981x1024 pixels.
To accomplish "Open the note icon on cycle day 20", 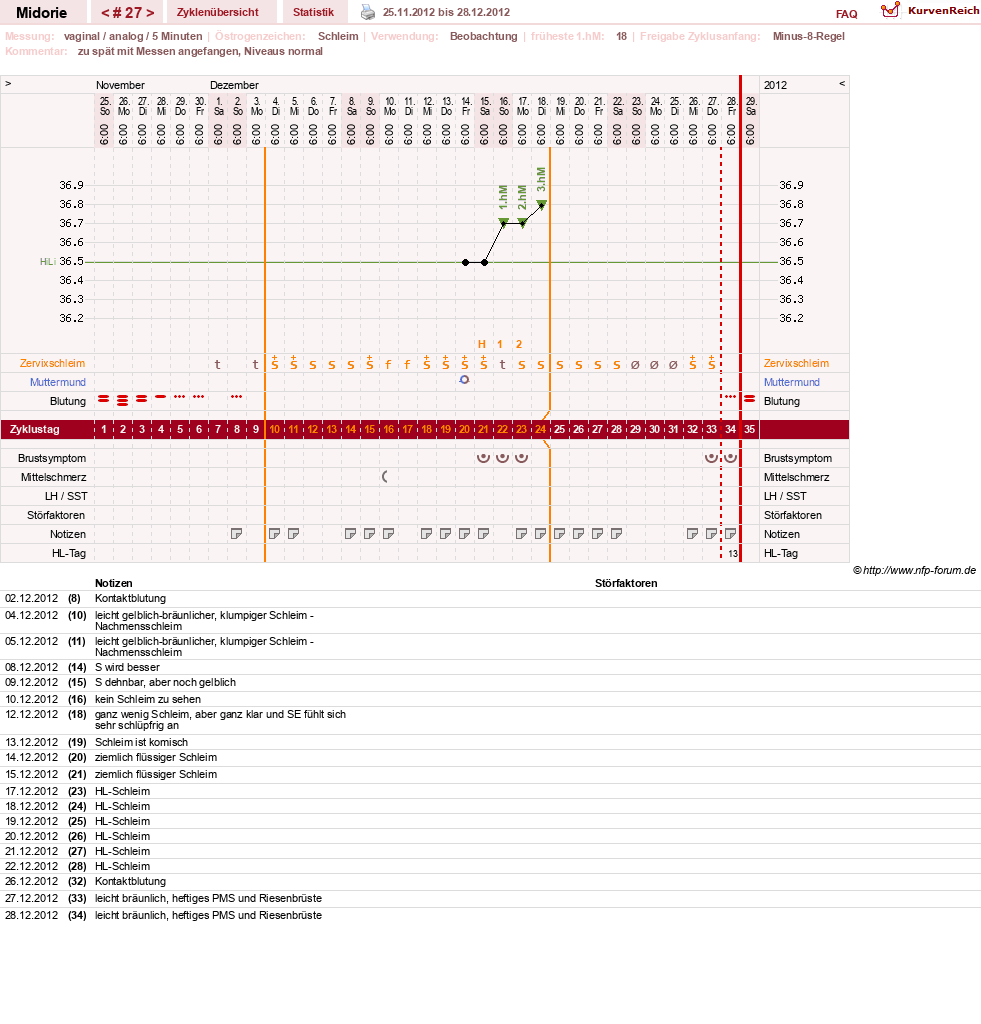I will coord(464,534).
